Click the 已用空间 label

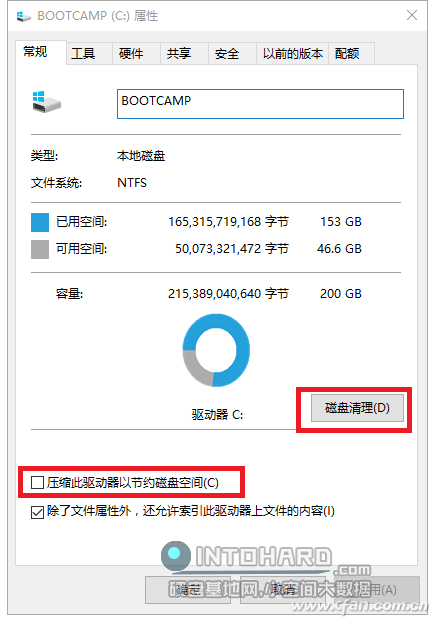click(82, 222)
